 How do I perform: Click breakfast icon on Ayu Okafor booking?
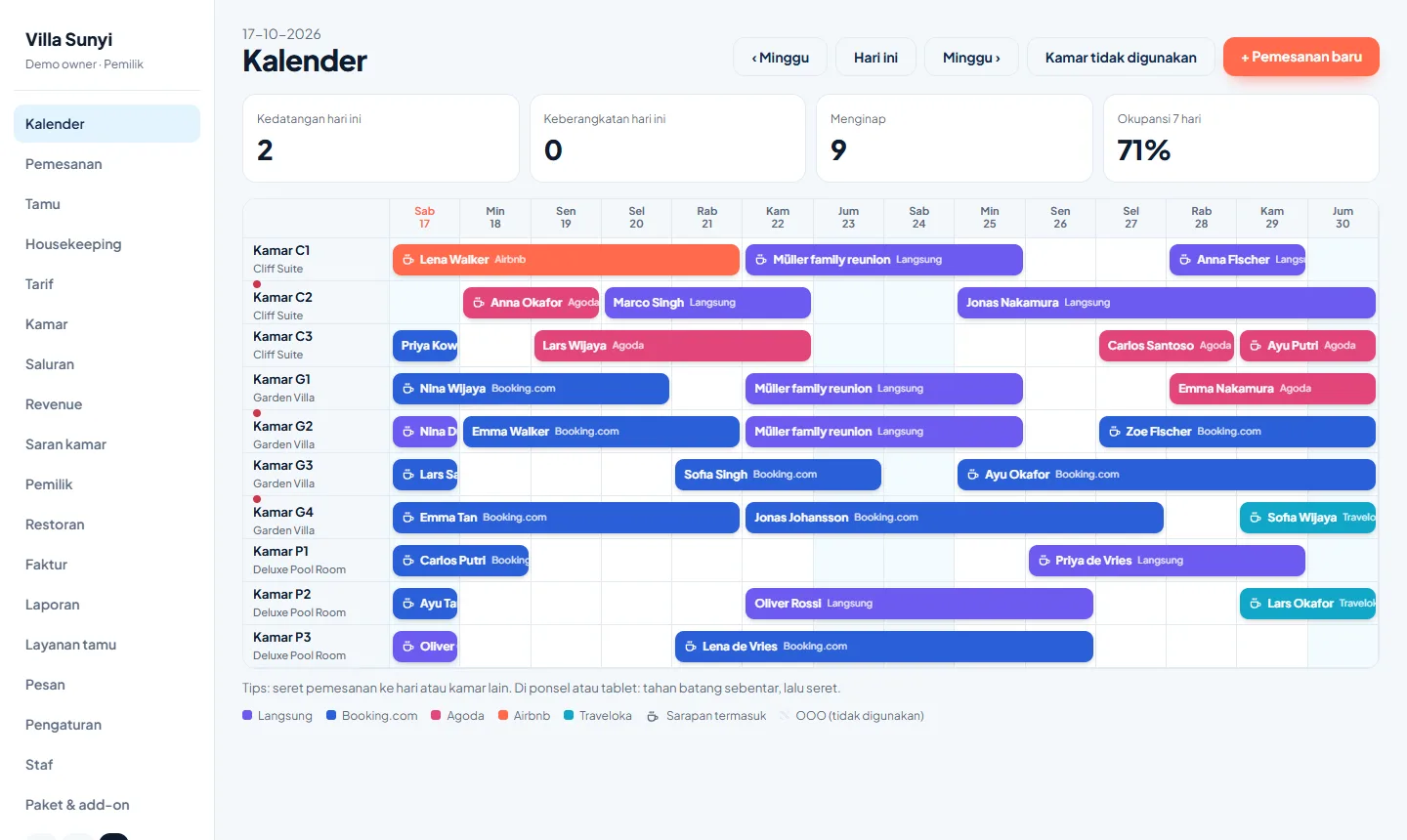tap(973, 475)
